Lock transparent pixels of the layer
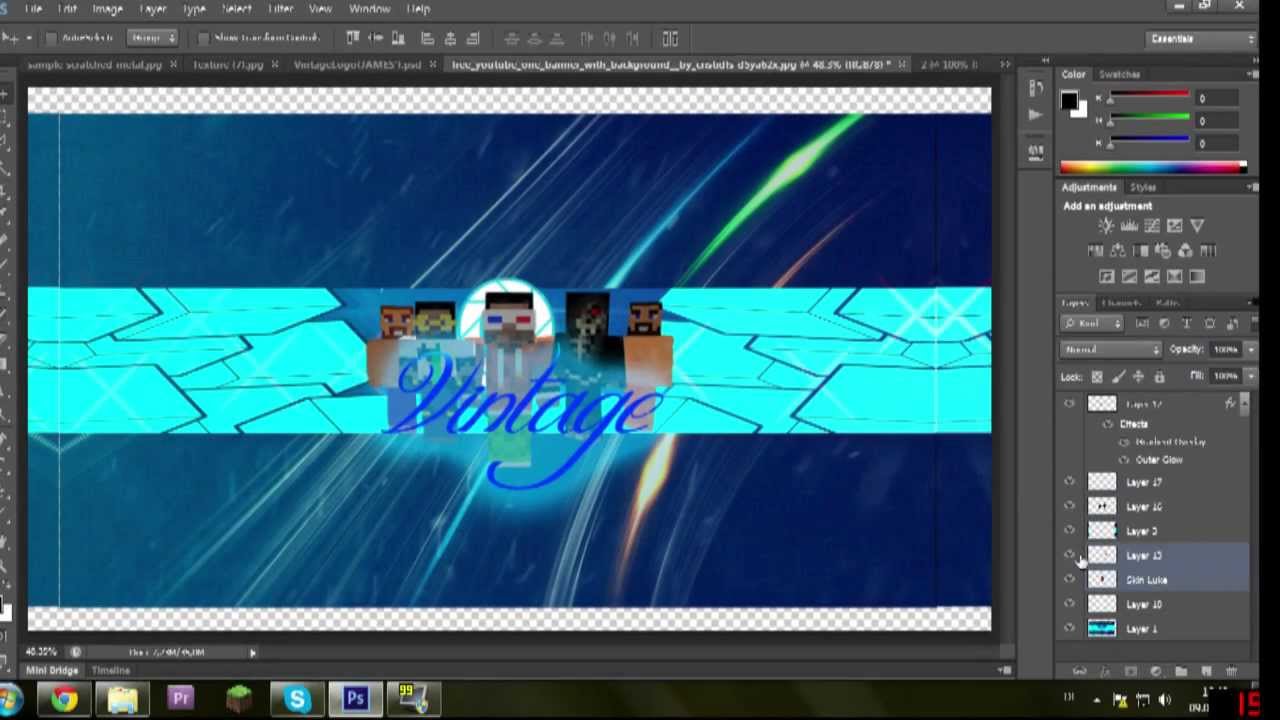This screenshot has height=720, width=1280. click(1097, 377)
